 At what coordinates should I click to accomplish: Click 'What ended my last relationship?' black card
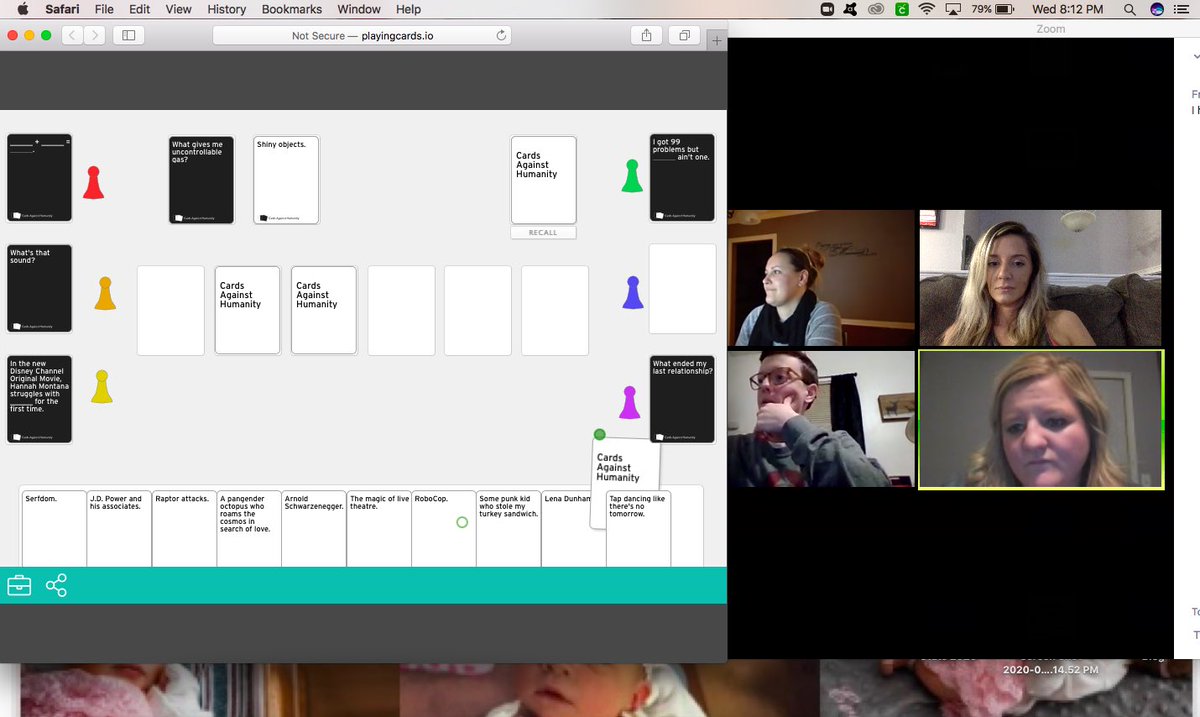click(682, 399)
